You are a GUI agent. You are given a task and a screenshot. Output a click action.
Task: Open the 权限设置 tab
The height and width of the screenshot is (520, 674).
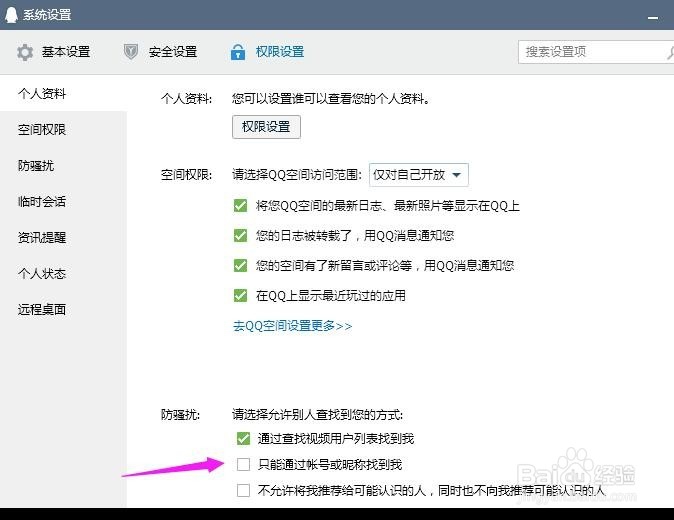[x=267, y=52]
